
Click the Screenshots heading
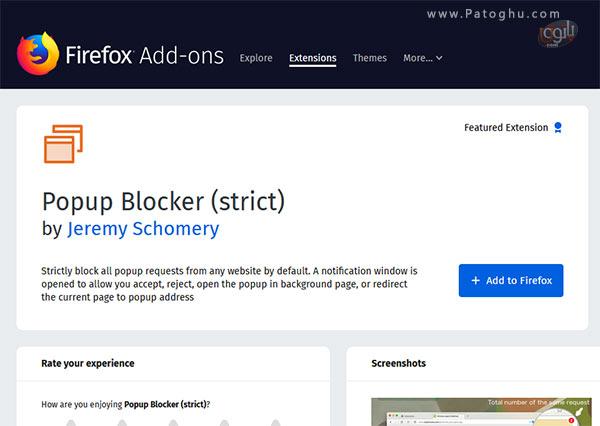[398, 363]
